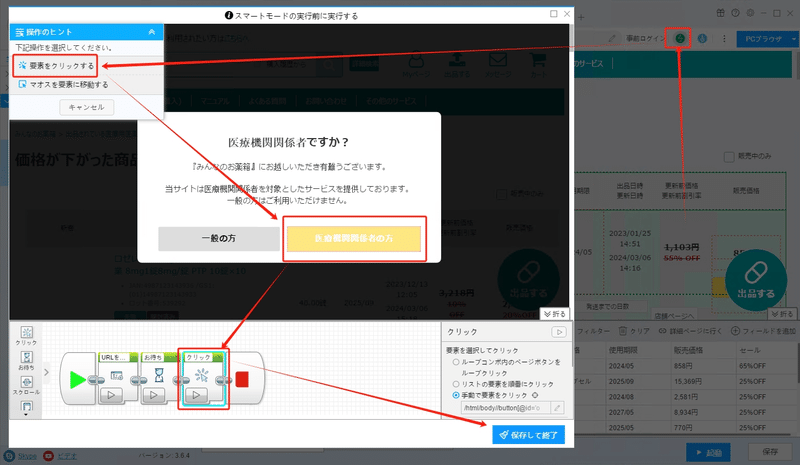800x465 pixels.
Task: Click the キャンセル button in the hint panel
Action: 87,107
